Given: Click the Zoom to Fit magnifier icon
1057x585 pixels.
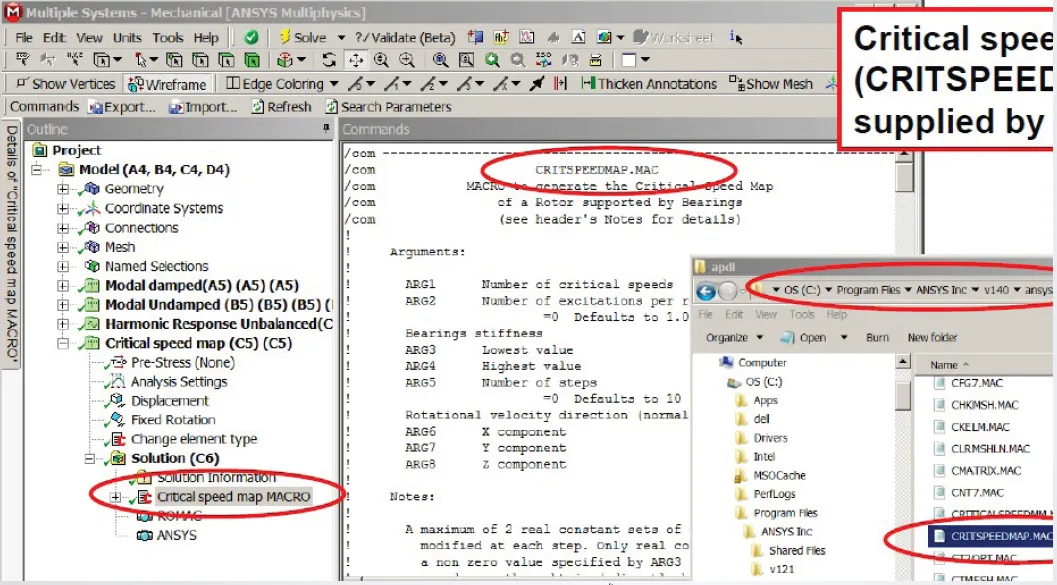Looking at the screenshot, I should point(440,60).
